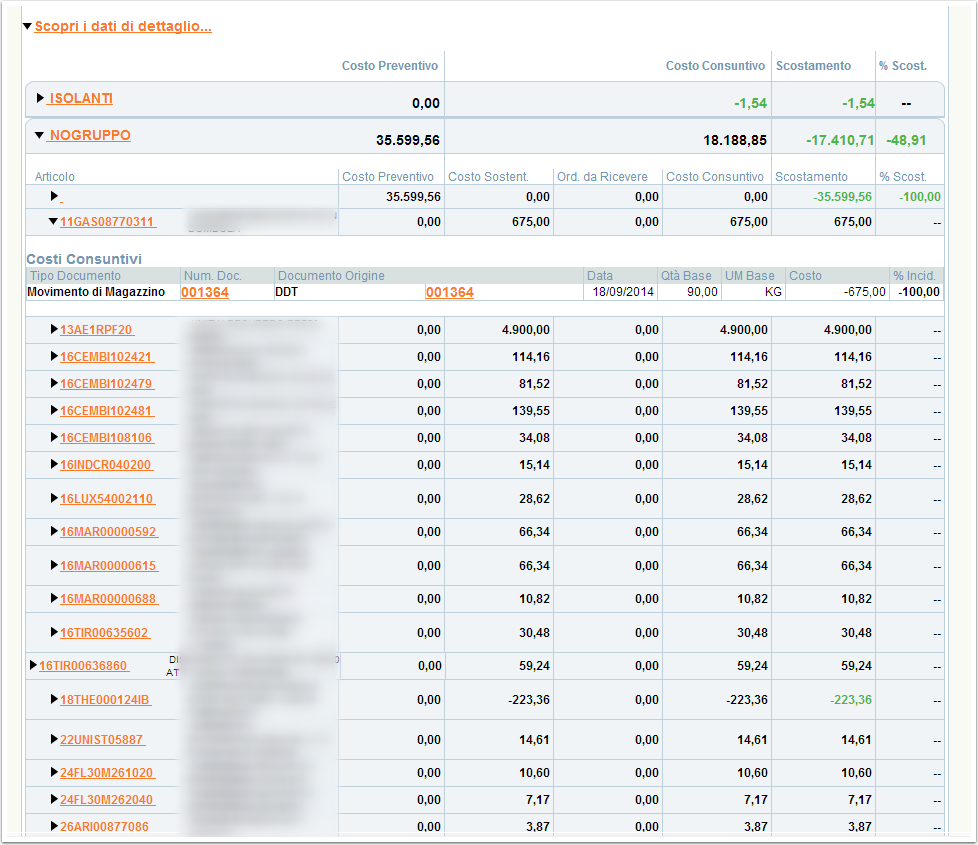The height and width of the screenshot is (845, 978).
Task: Open origin document 001364 next to DDT
Action: 449,292
